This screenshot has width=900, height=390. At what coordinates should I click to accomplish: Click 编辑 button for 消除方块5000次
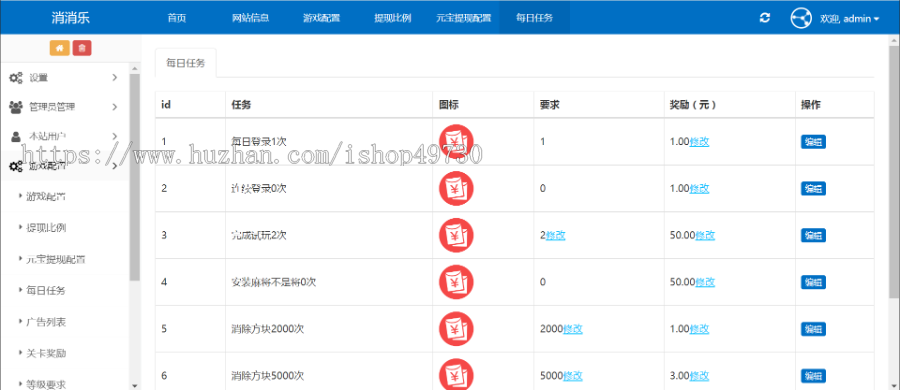pyautogui.click(x=813, y=376)
